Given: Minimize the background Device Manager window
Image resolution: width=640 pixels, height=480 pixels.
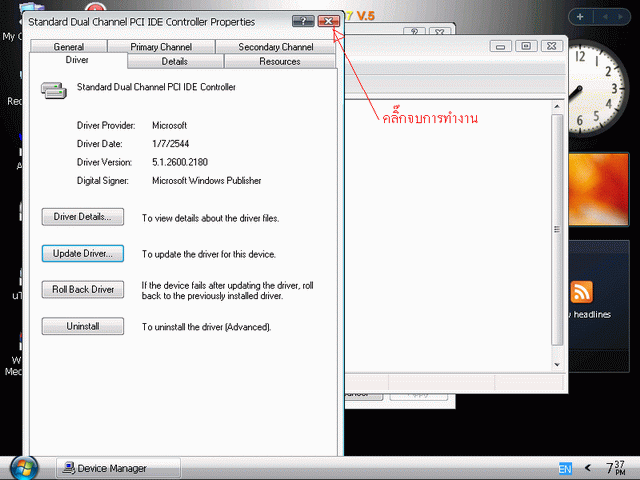Looking at the screenshot, I should [500, 46].
